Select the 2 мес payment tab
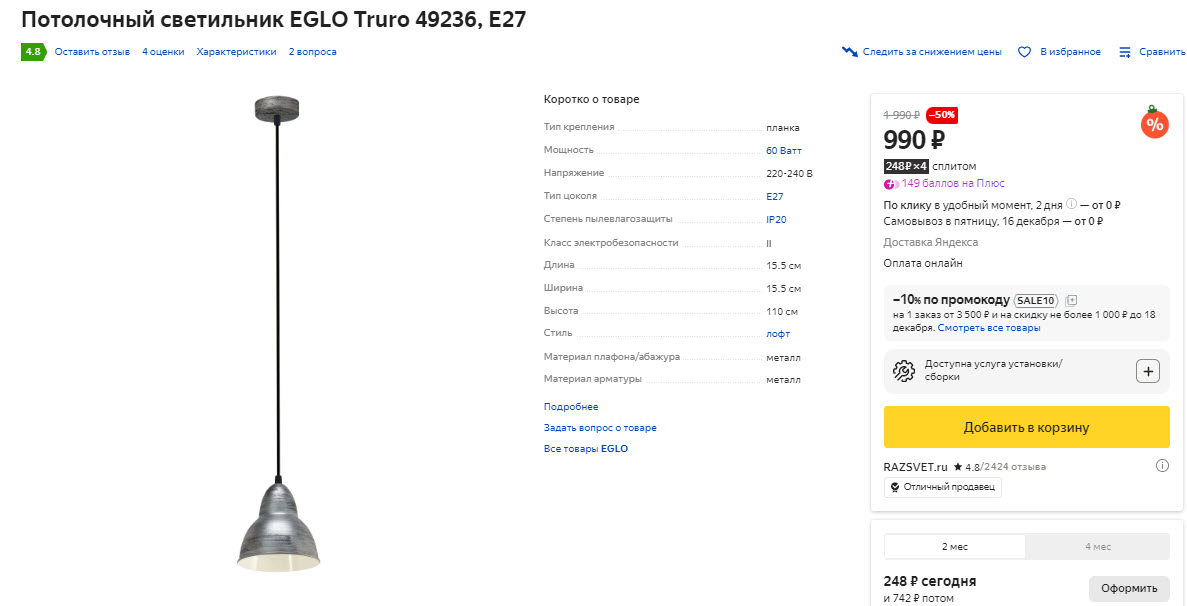The image size is (1187, 606). tap(954, 546)
